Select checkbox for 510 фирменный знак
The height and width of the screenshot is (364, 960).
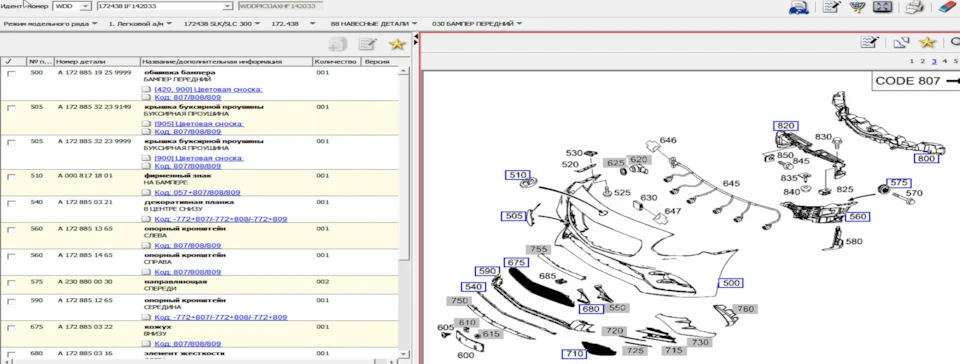[10, 176]
